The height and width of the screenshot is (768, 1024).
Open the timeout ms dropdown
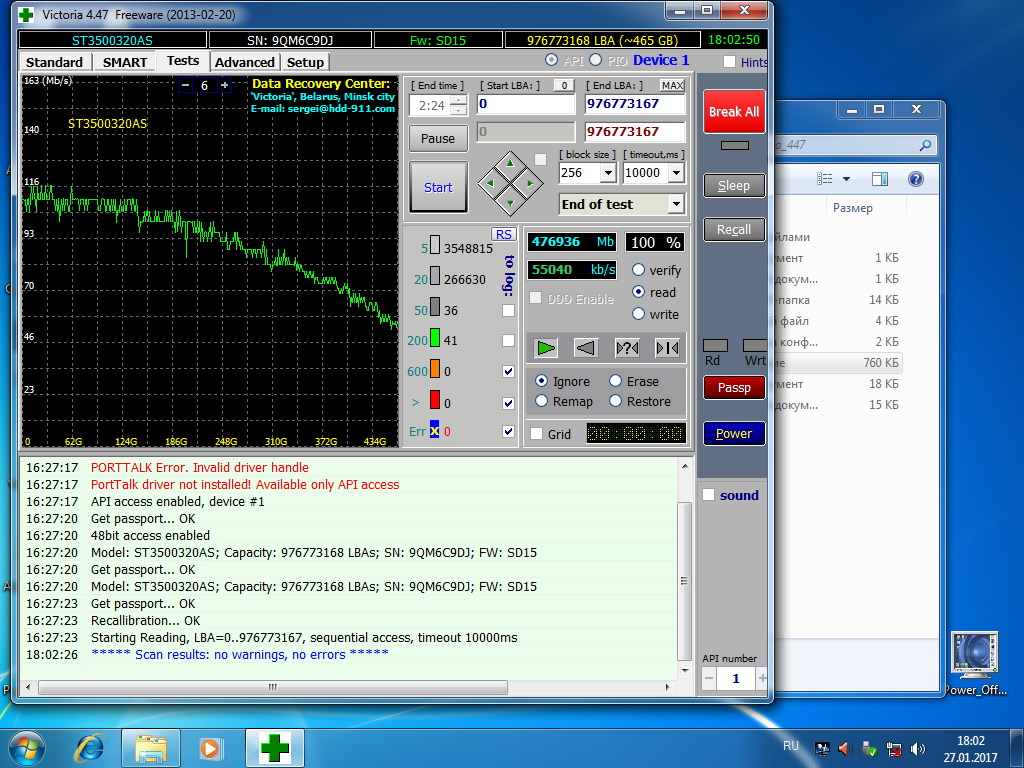pos(675,173)
